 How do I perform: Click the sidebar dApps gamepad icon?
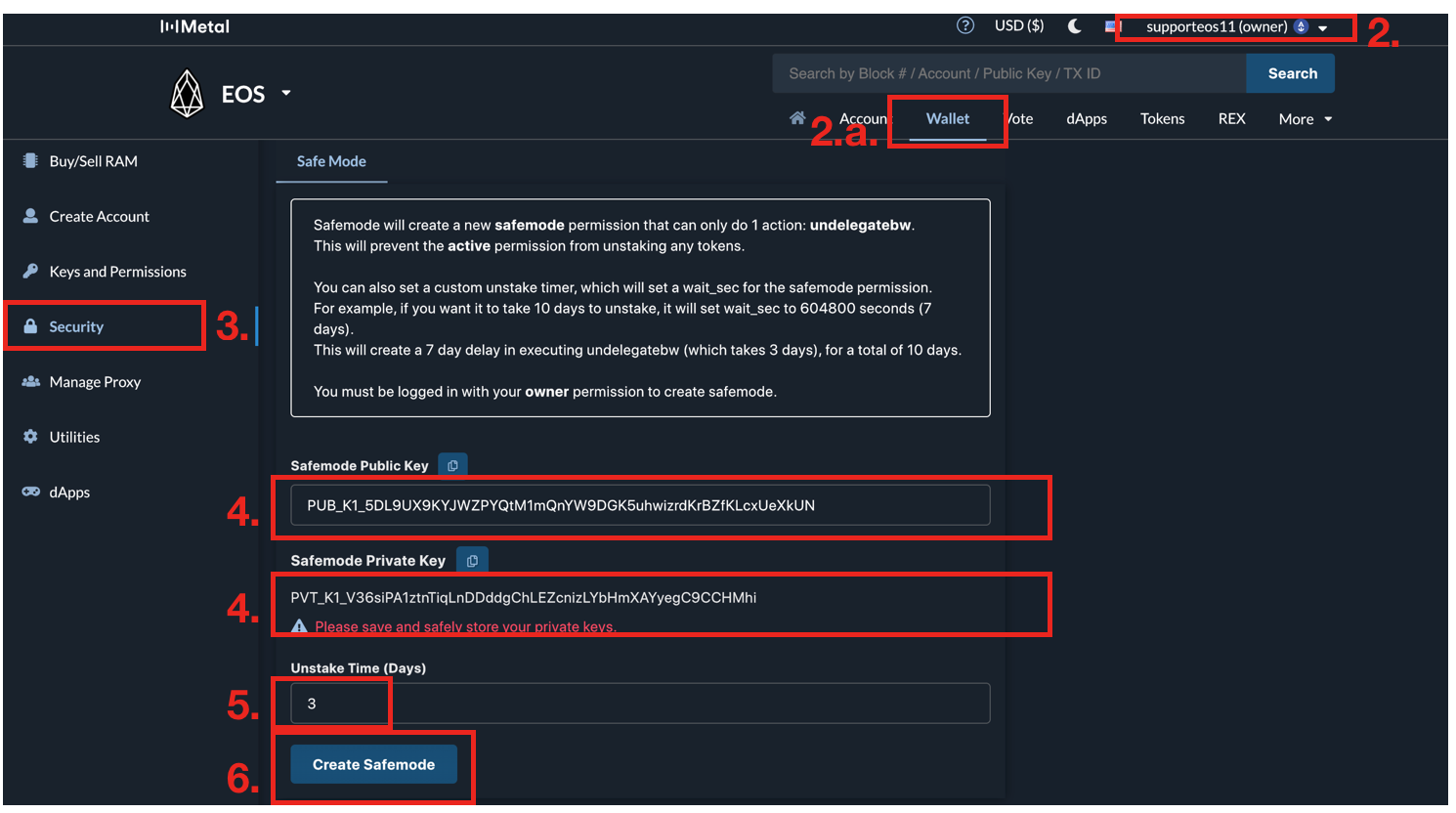[30, 492]
